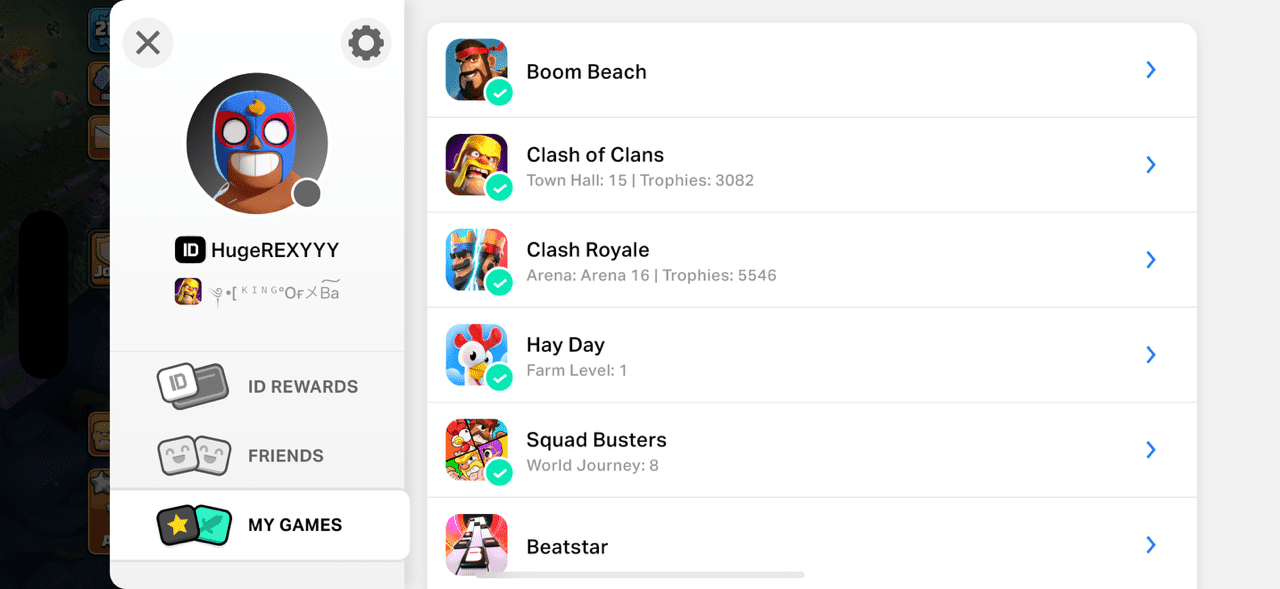Open the settings gear icon
The height and width of the screenshot is (589, 1280).
point(365,43)
